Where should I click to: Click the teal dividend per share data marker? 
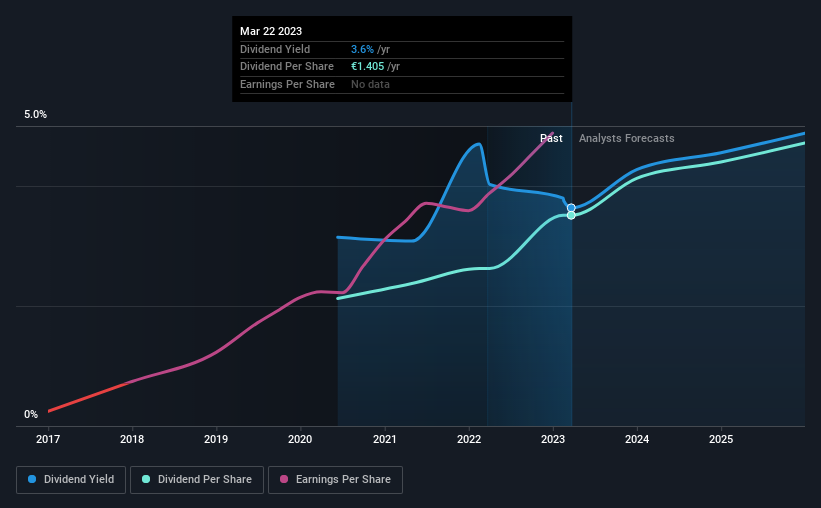[571, 215]
